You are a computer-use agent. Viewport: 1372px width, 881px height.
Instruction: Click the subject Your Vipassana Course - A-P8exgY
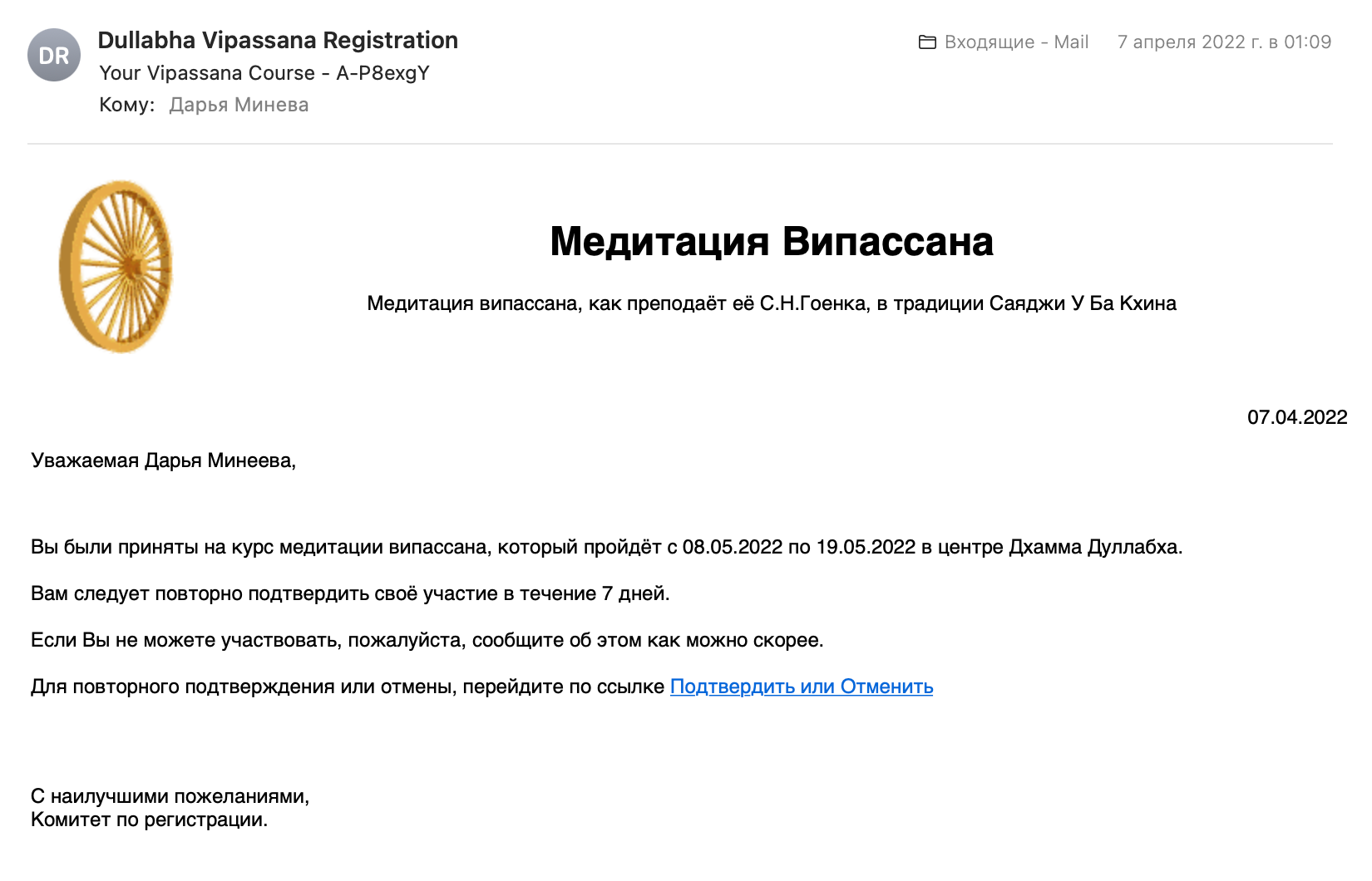tap(264, 73)
